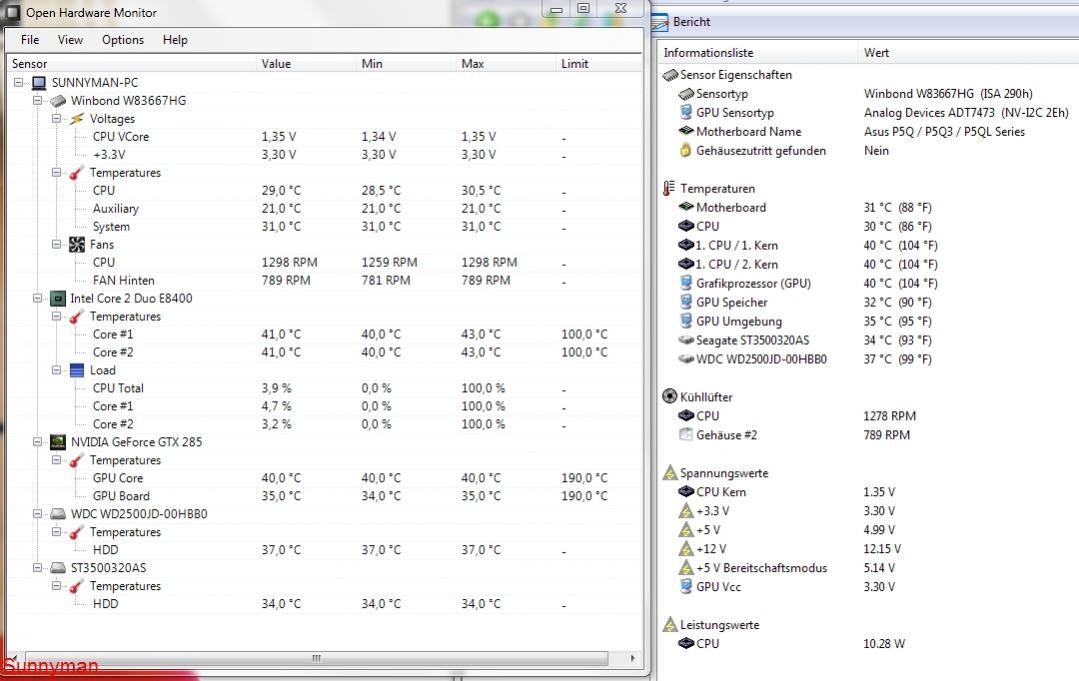Open the View menu
Viewport: 1079px width, 681px height.
click(x=70, y=40)
